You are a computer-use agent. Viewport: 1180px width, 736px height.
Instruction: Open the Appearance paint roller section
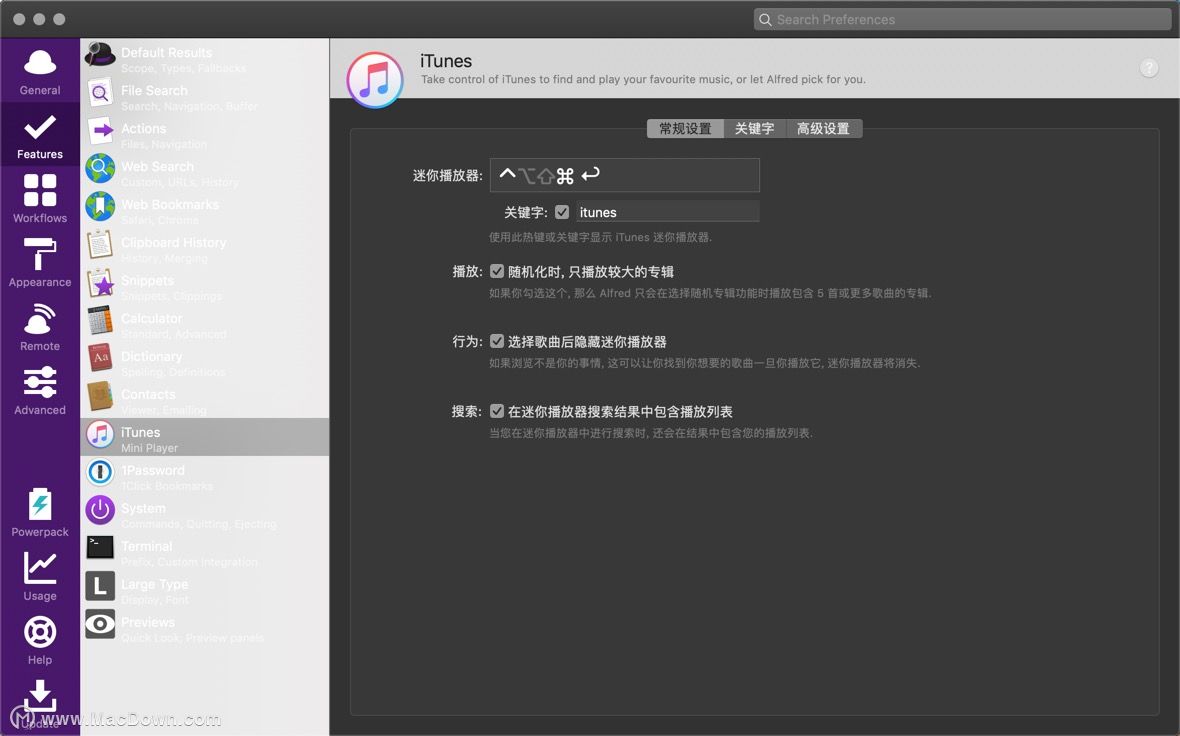pos(40,263)
